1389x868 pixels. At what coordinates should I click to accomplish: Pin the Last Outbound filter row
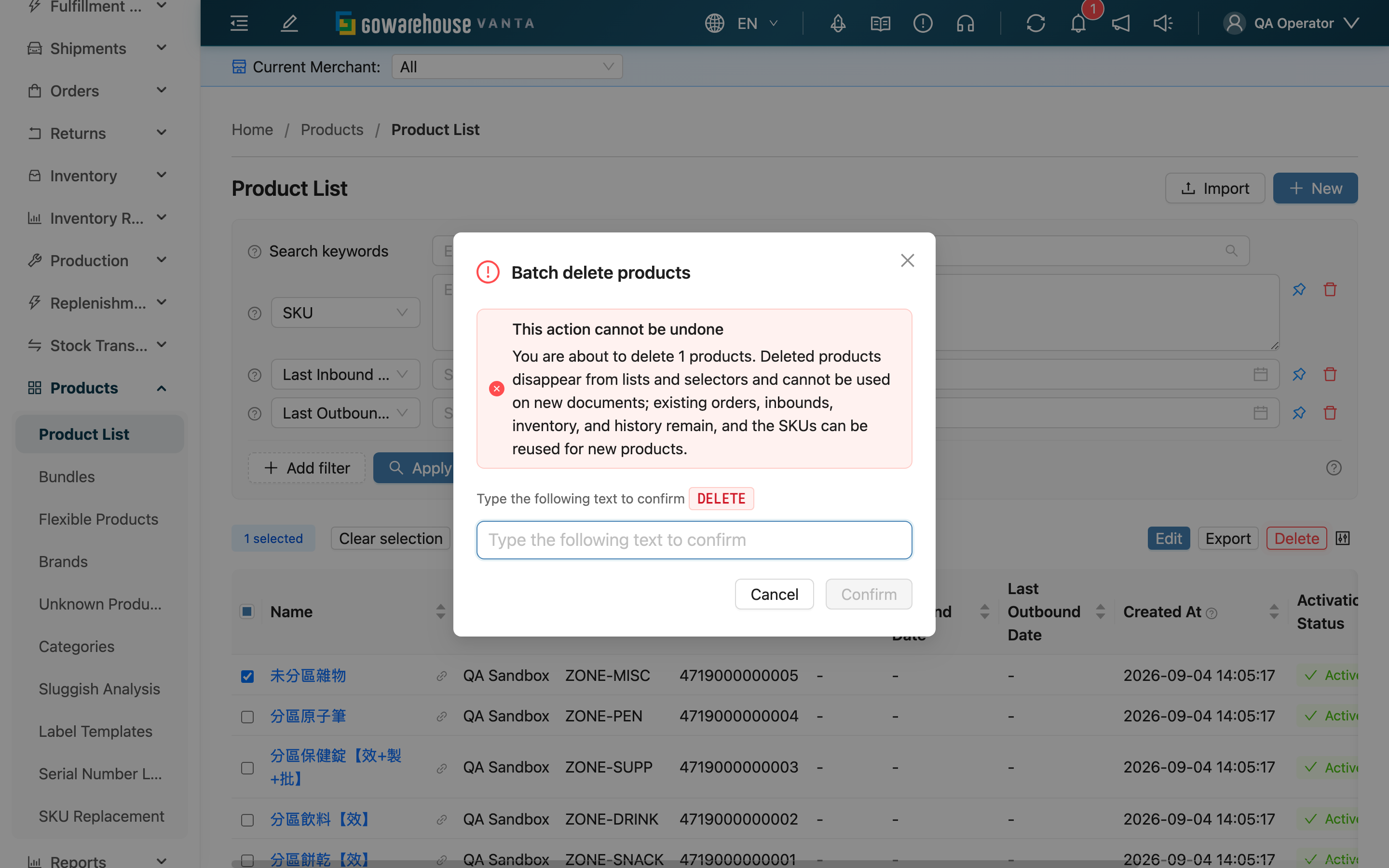1299,413
